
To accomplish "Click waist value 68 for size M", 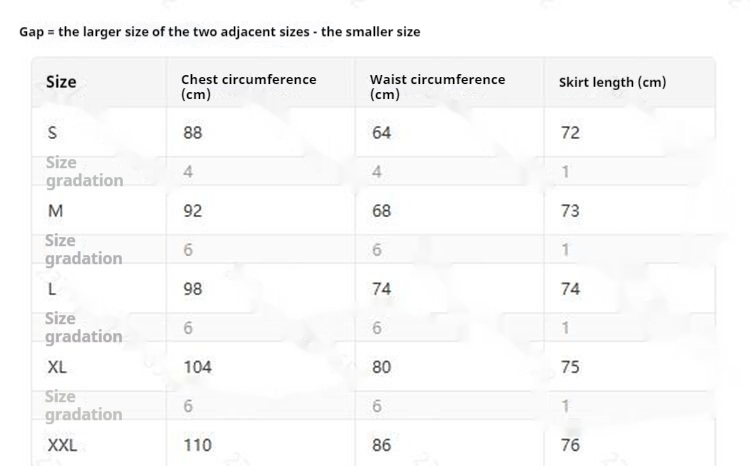I will (x=381, y=211).
